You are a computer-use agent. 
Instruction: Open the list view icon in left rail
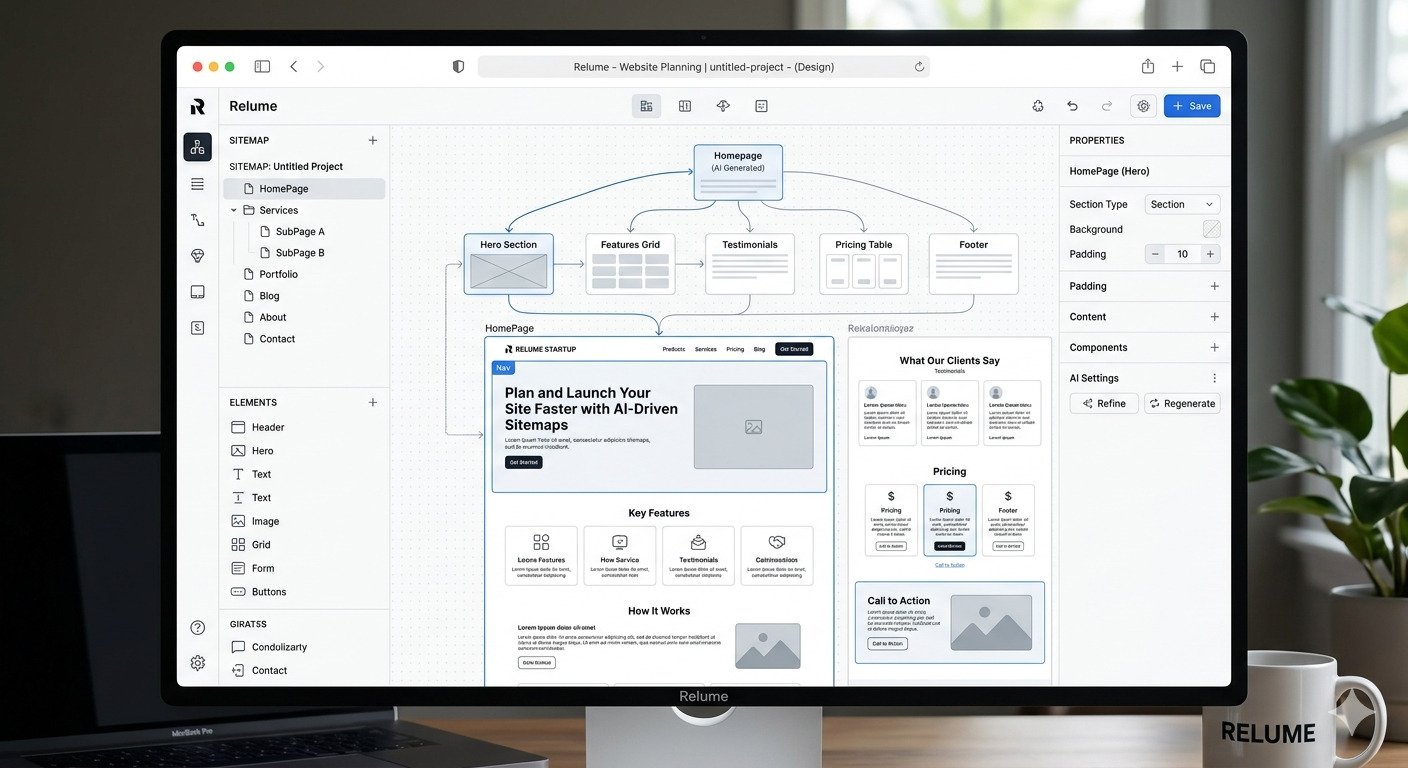[x=197, y=184]
